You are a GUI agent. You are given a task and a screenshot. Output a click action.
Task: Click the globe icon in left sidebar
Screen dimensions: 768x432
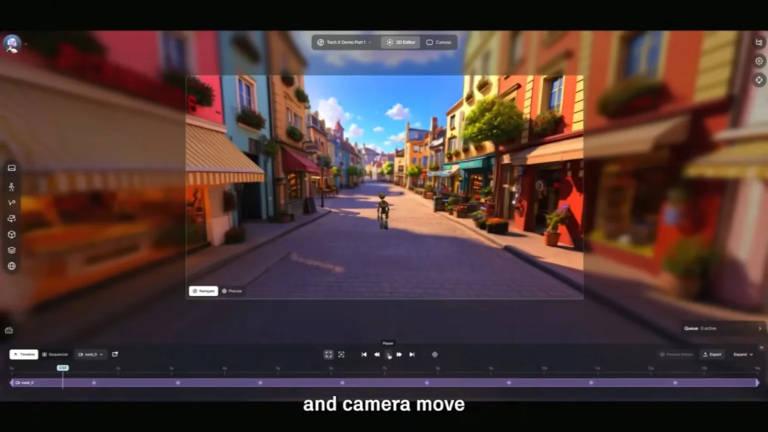tap(12, 266)
